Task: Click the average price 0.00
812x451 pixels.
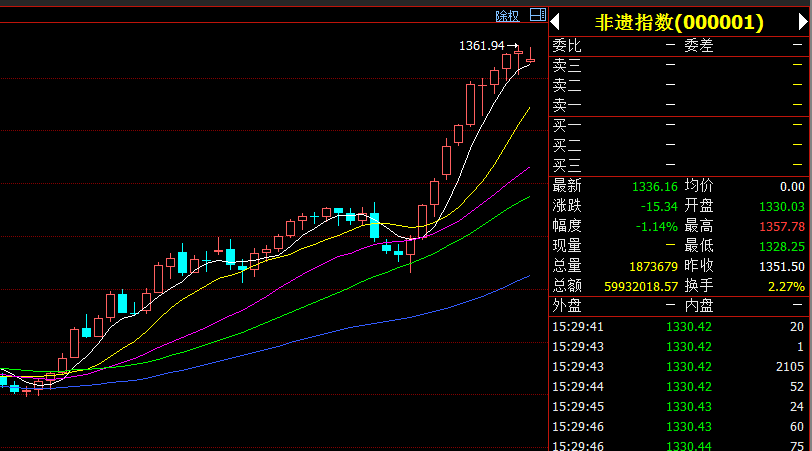Action: pos(792,187)
